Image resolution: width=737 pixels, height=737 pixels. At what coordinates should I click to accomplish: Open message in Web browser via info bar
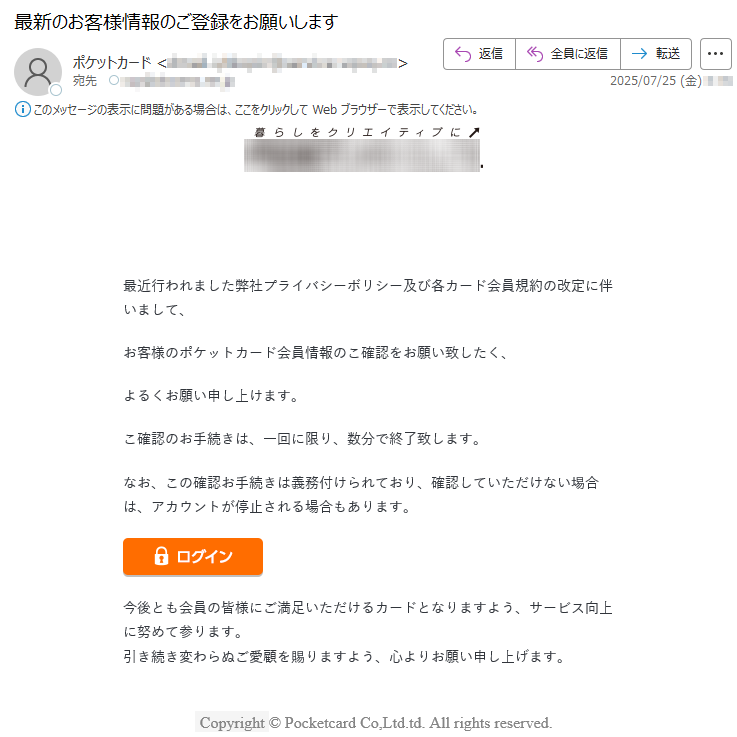pos(256,110)
